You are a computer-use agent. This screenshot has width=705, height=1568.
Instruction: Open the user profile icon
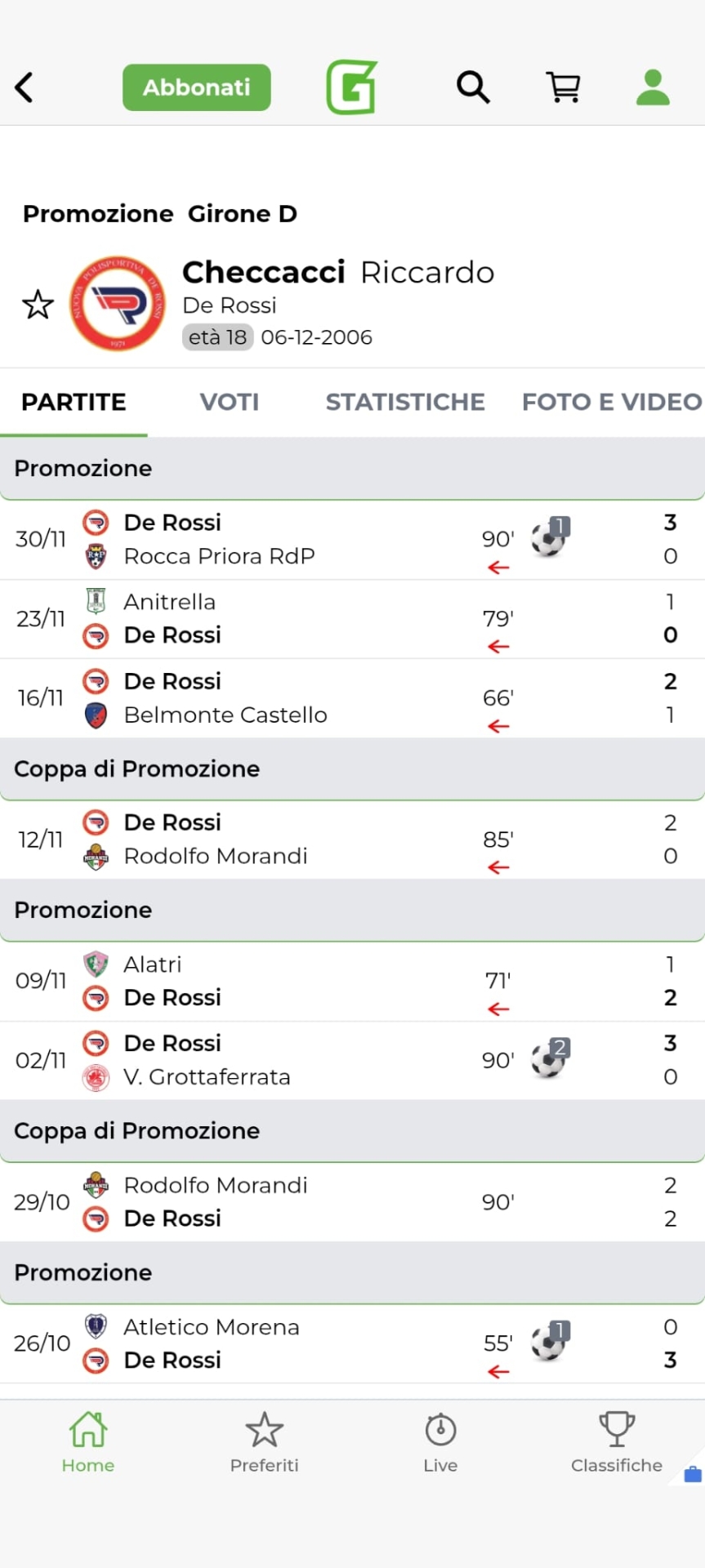coord(653,87)
